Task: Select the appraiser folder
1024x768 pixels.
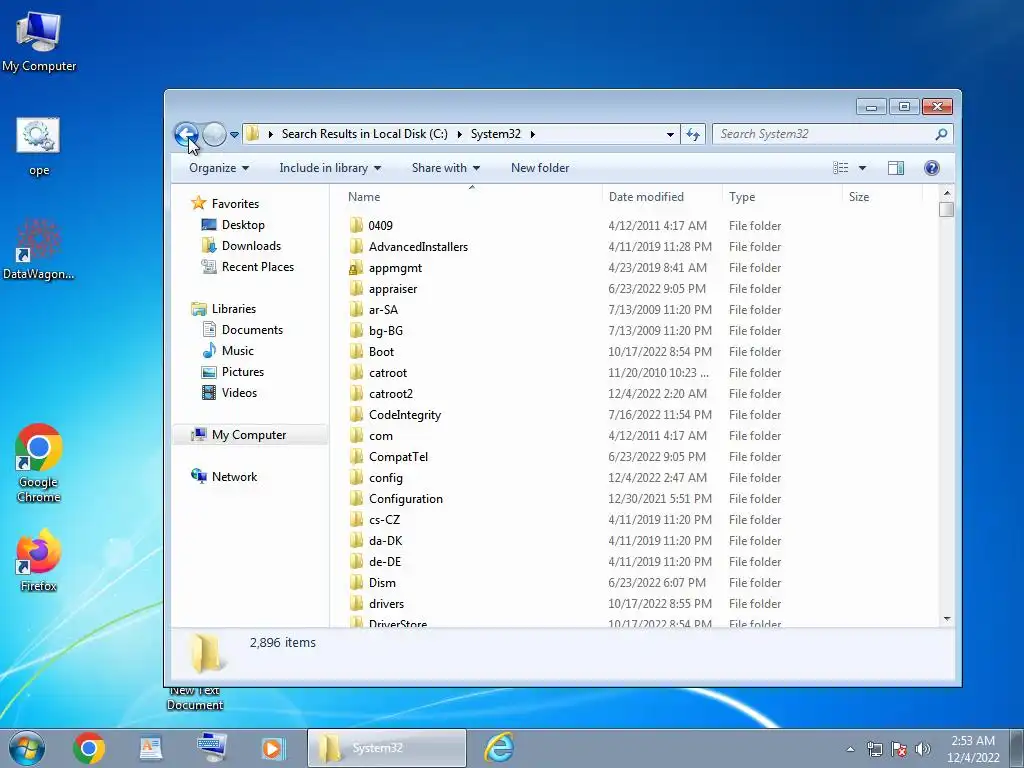Action: click(392, 289)
